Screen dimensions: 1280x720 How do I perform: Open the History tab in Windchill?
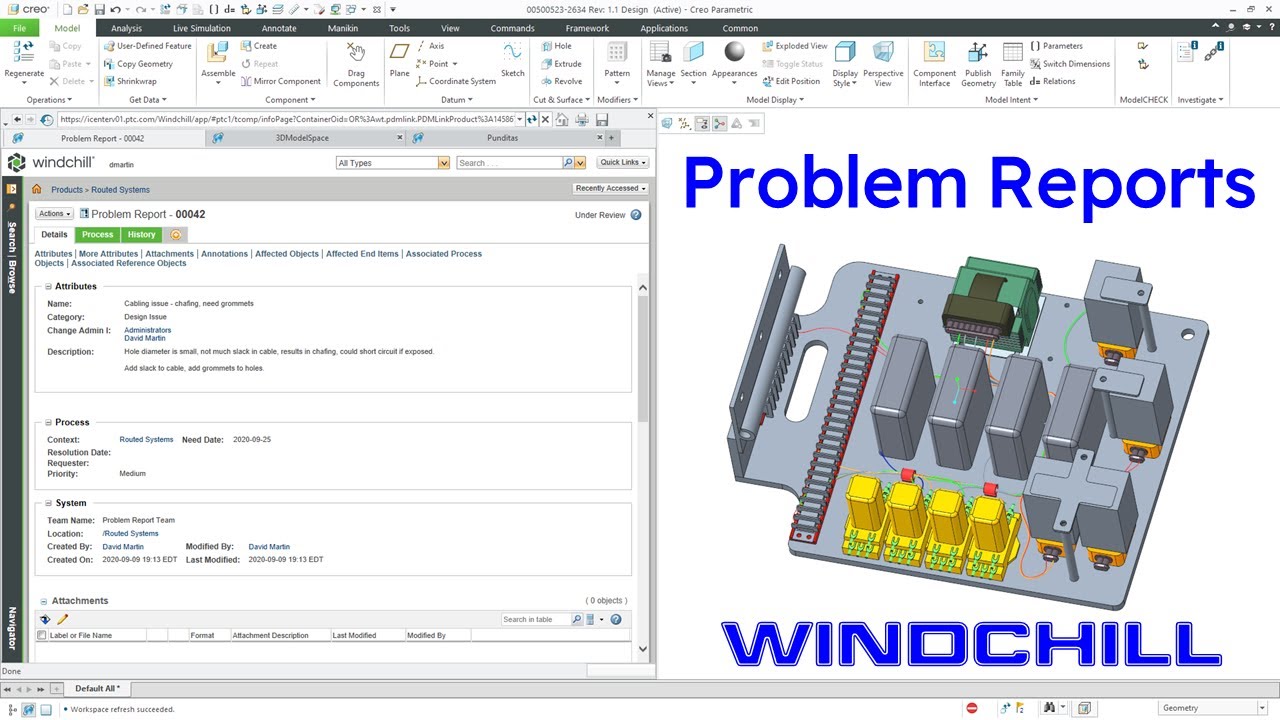click(x=141, y=235)
